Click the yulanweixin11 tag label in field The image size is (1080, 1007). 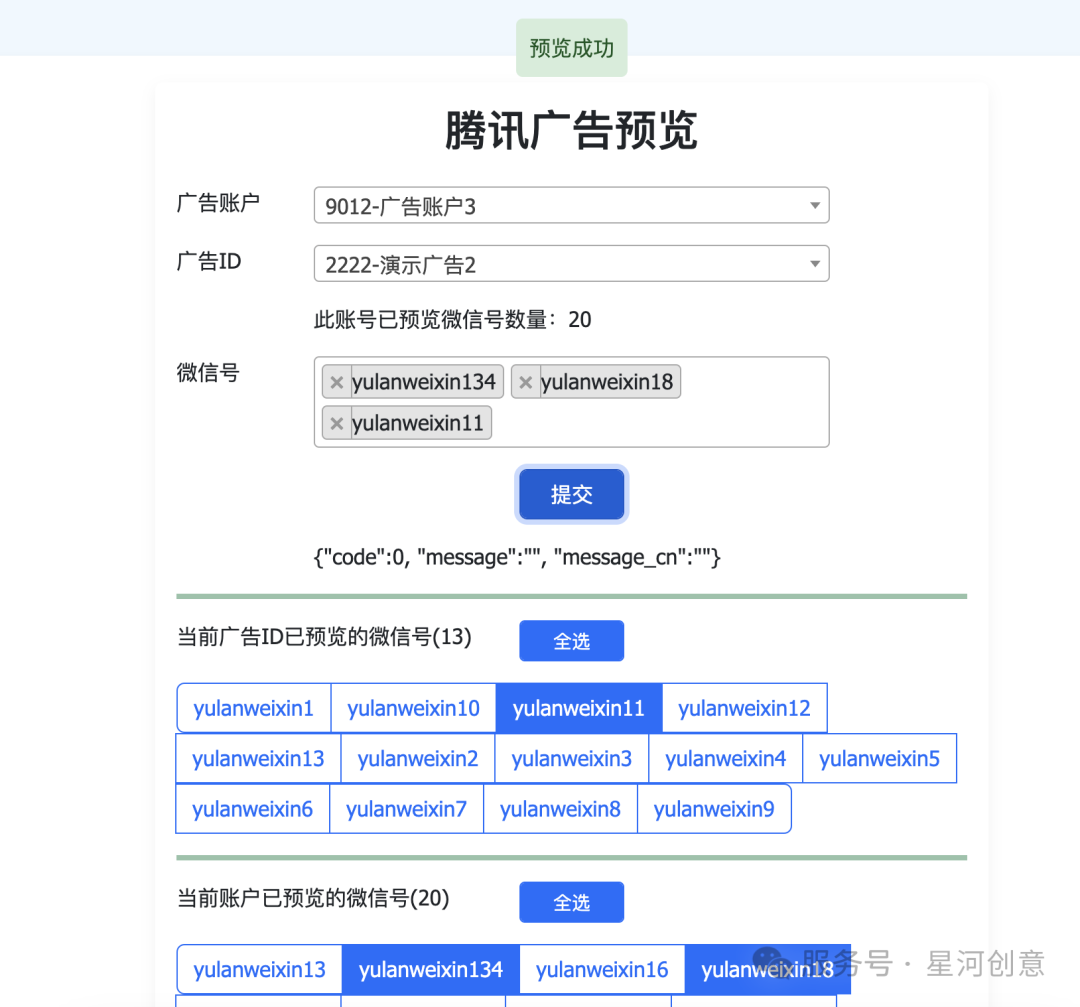point(417,424)
